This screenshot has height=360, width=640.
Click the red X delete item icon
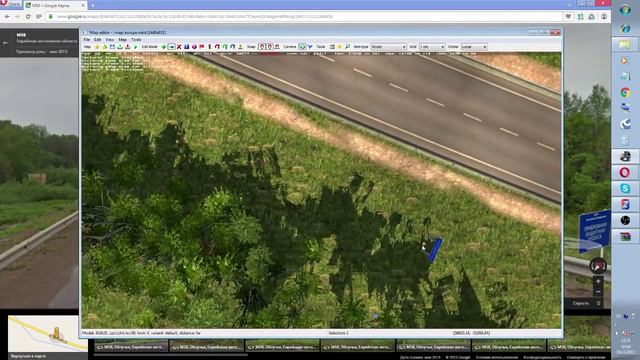(x=179, y=47)
